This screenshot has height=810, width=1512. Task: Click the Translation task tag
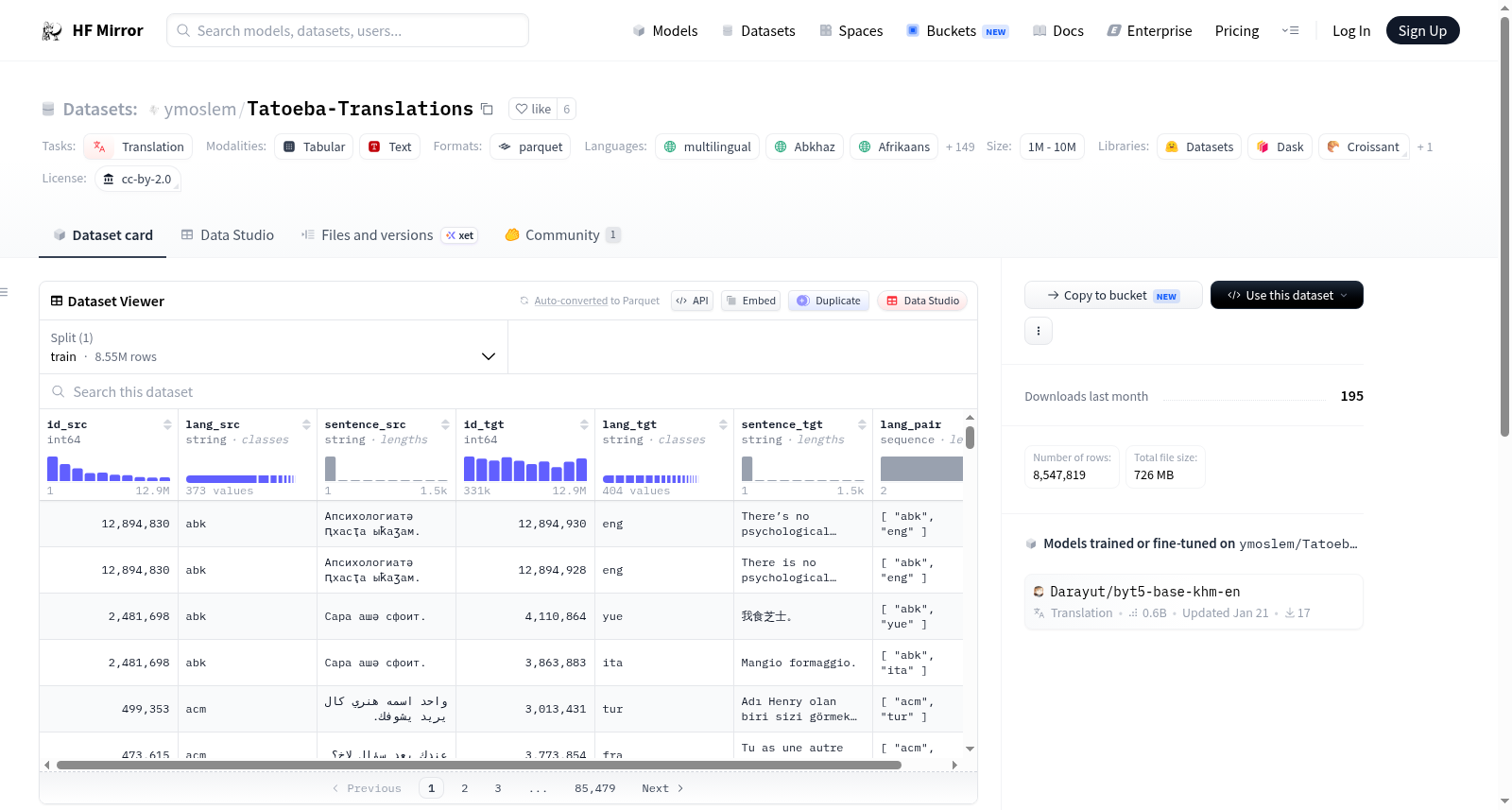[138, 146]
